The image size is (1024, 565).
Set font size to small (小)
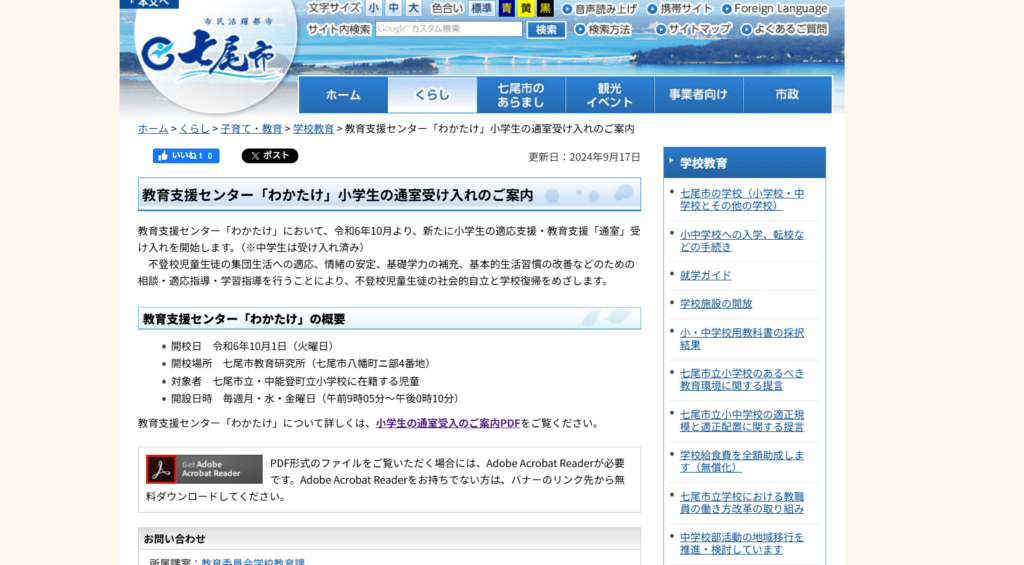(373, 8)
